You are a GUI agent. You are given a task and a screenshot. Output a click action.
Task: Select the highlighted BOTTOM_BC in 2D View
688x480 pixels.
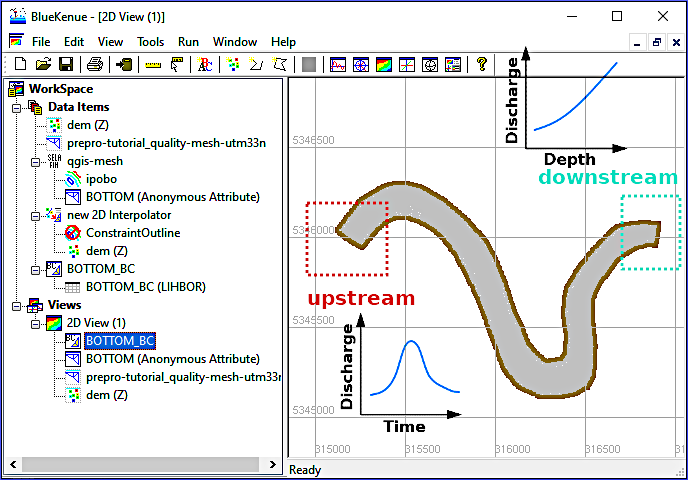tap(120, 341)
